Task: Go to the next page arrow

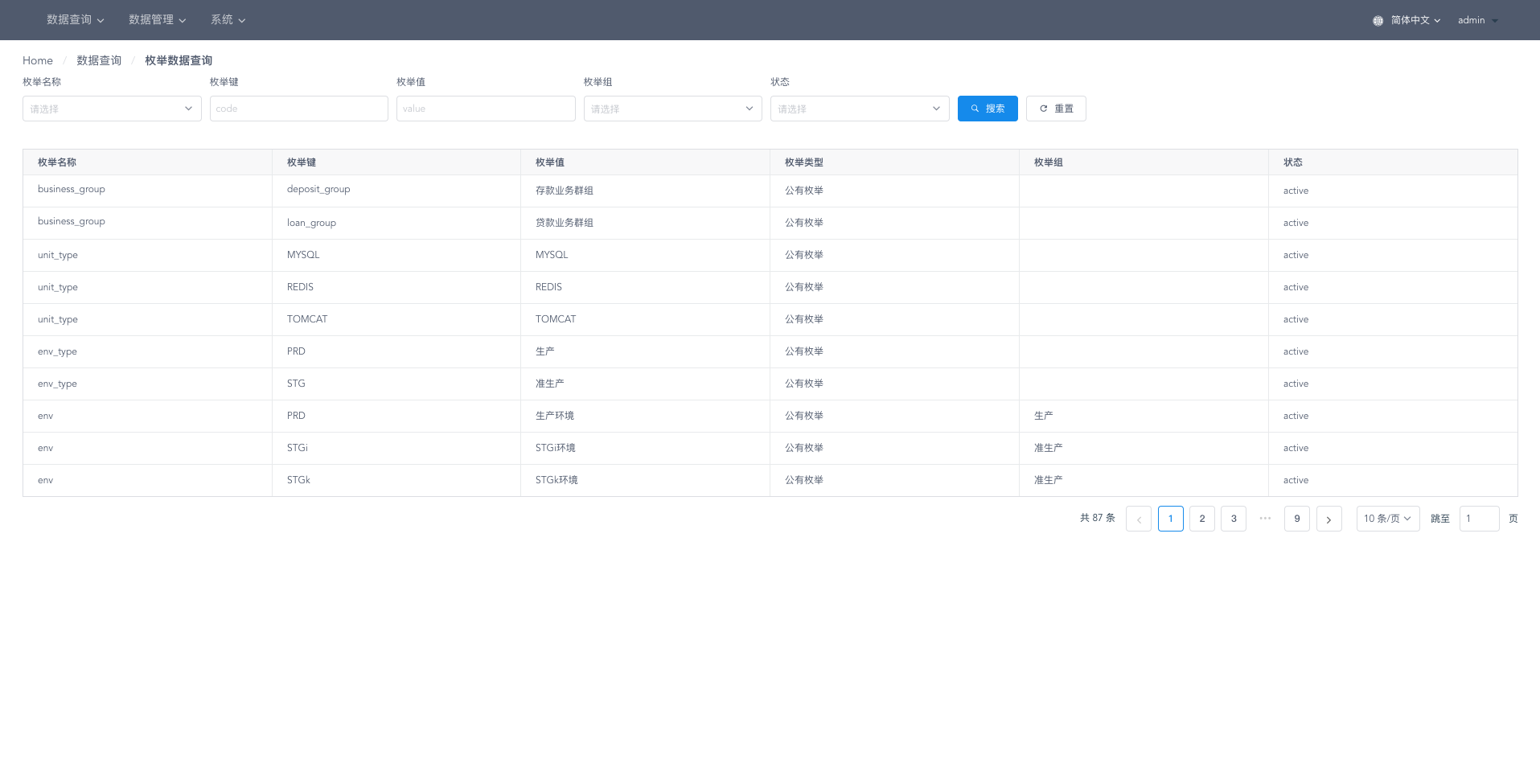Action: [x=1329, y=519]
